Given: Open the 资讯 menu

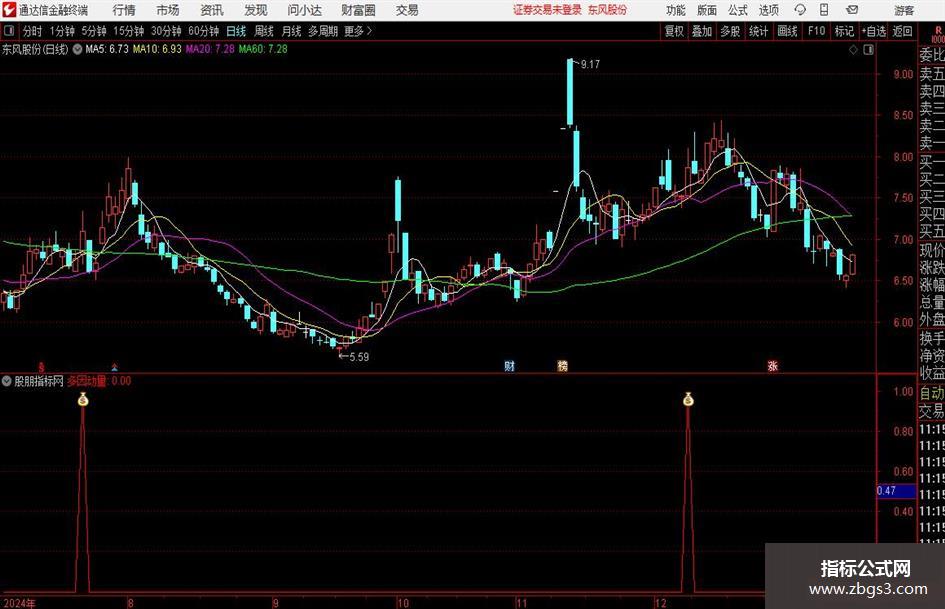Looking at the screenshot, I should tap(212, 10).
